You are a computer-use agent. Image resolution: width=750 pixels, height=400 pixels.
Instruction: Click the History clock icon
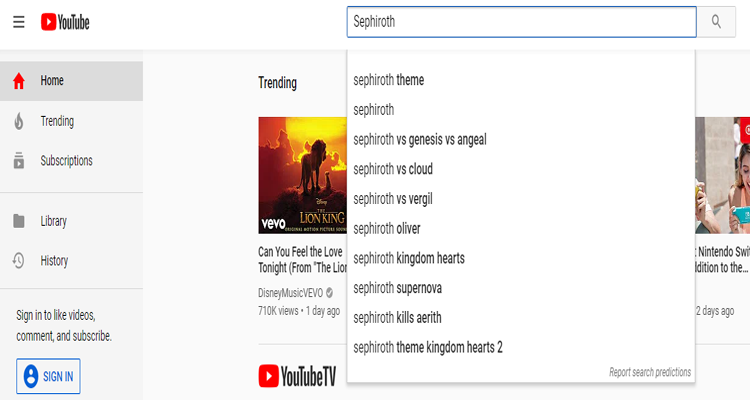[x=18, y=261]
